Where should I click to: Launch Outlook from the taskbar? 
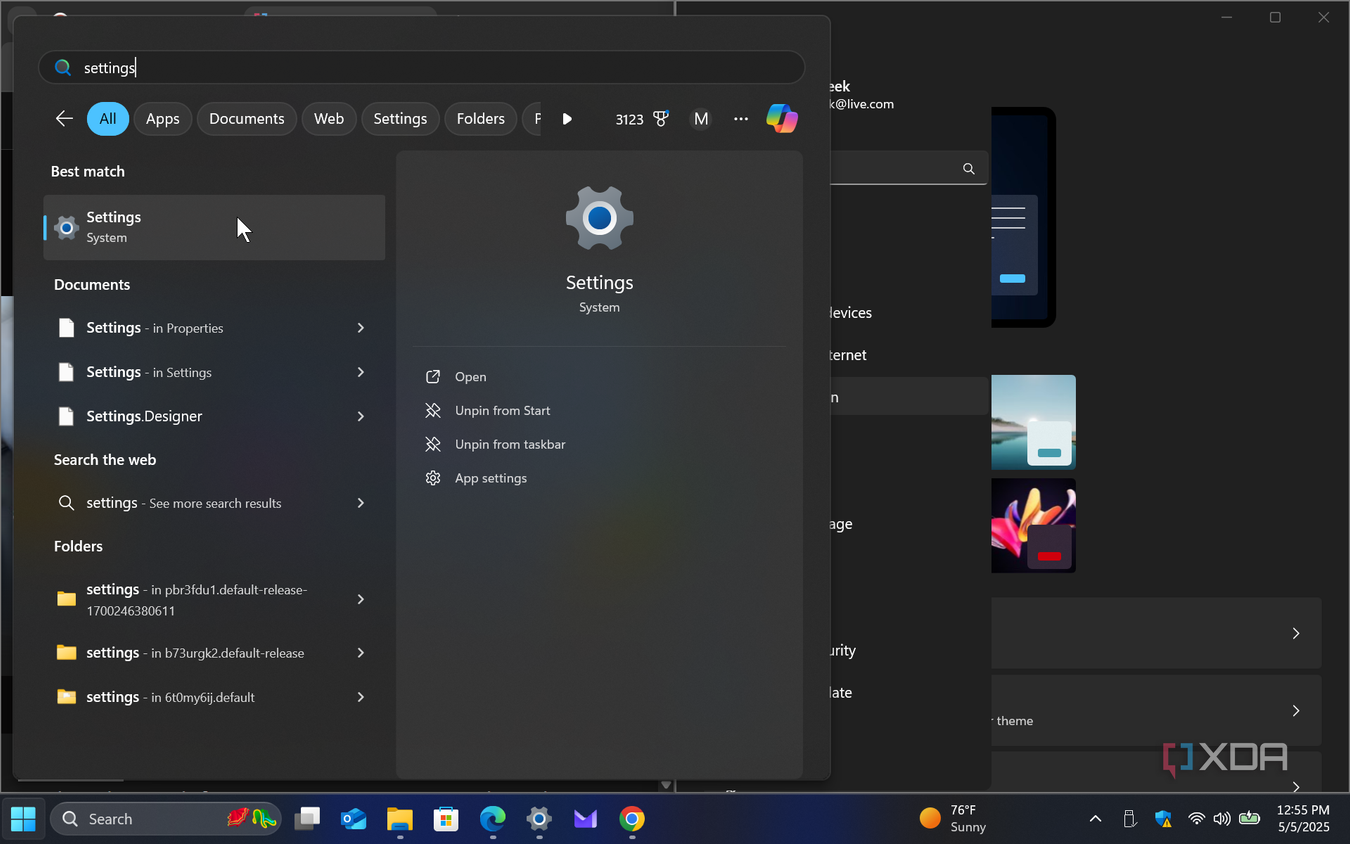click(x=353, y=819)
